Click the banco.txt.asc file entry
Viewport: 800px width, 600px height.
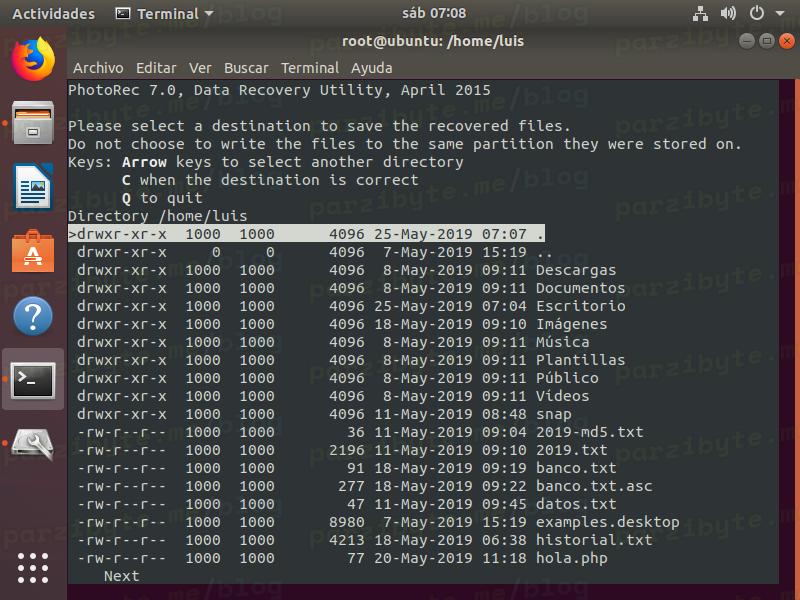[365, 486]
